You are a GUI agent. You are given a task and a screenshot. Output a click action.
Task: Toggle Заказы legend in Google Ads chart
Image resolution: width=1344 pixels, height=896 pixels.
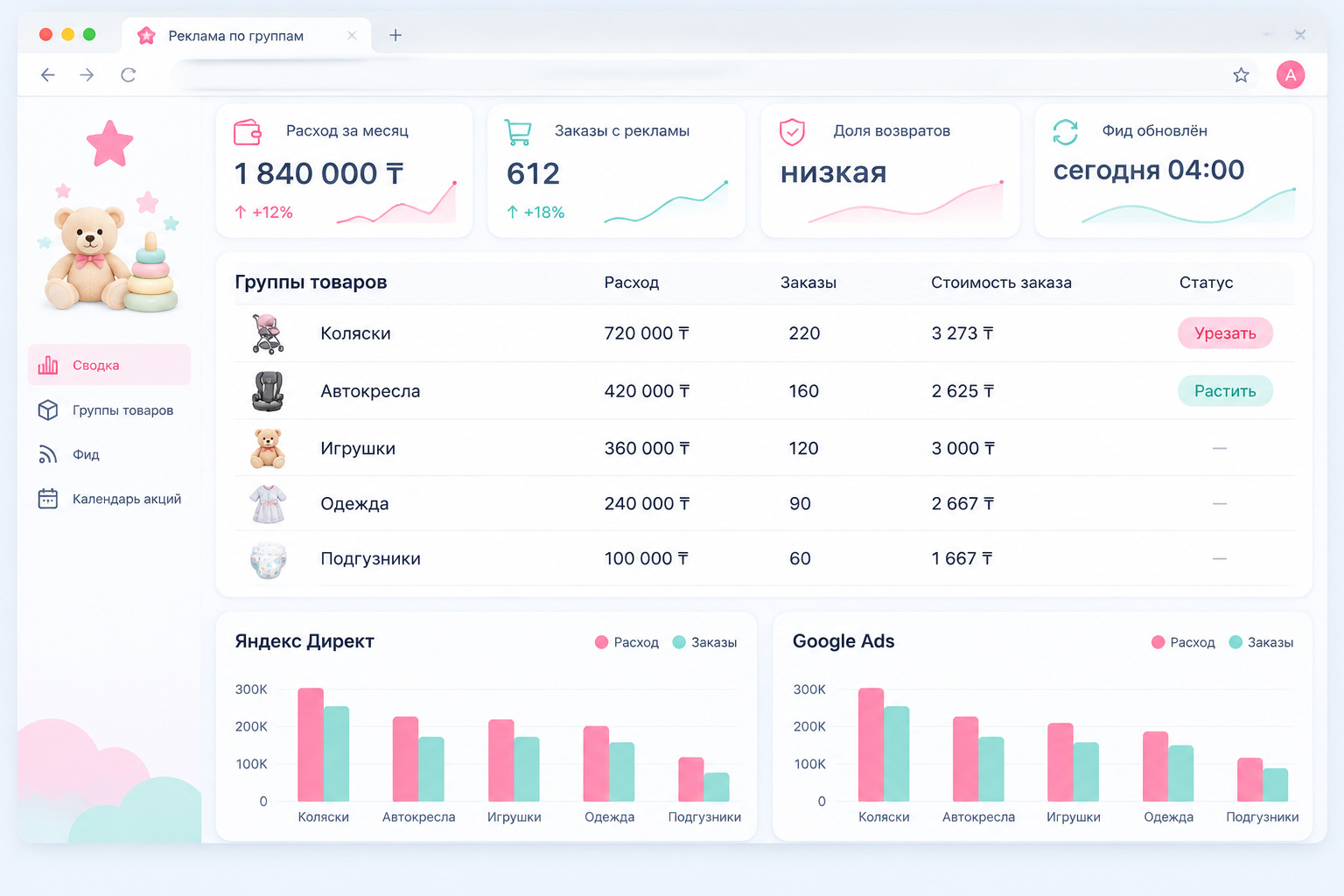(x=1261, y=642)
